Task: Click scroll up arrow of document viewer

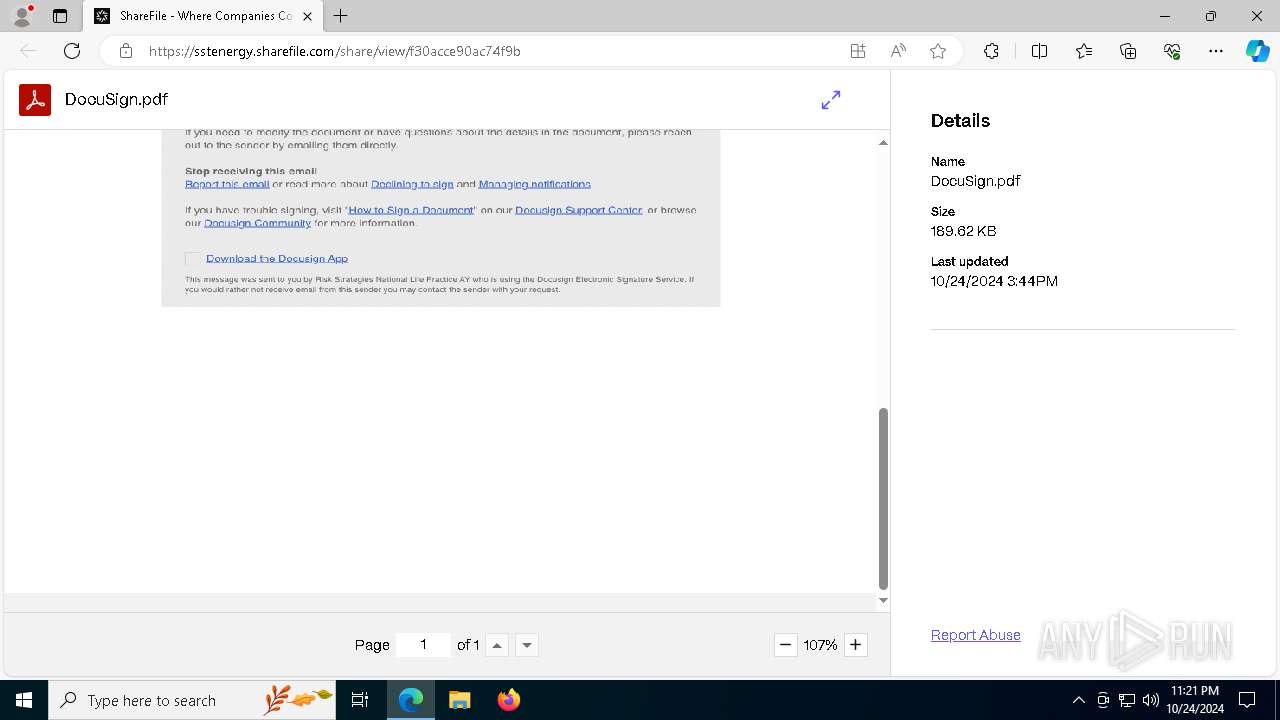Action: (x=883, y=143)
